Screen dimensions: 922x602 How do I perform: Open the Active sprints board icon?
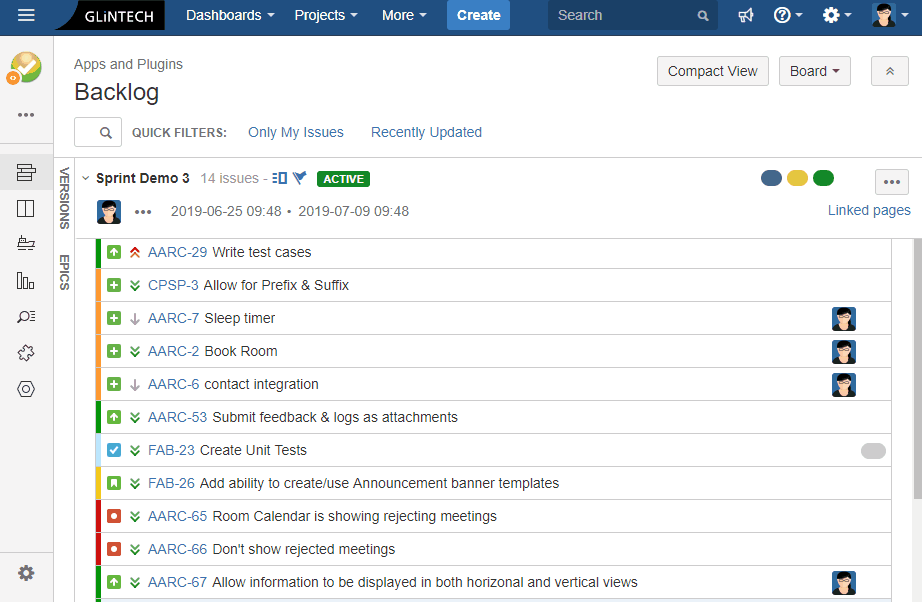point(26,209)
